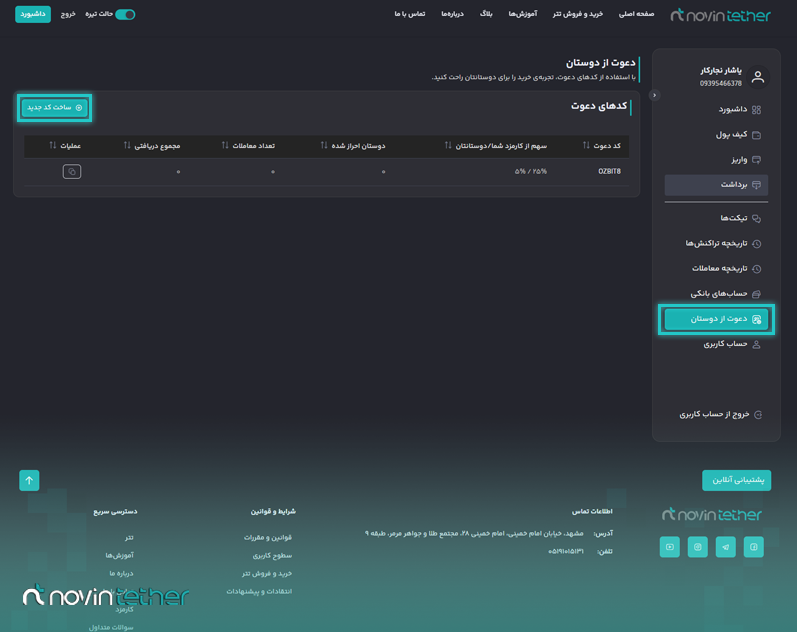Open پشتیبانی آنلاین support chat button
The height and width of the screenshot is (632, 797).
click(737, 480)
